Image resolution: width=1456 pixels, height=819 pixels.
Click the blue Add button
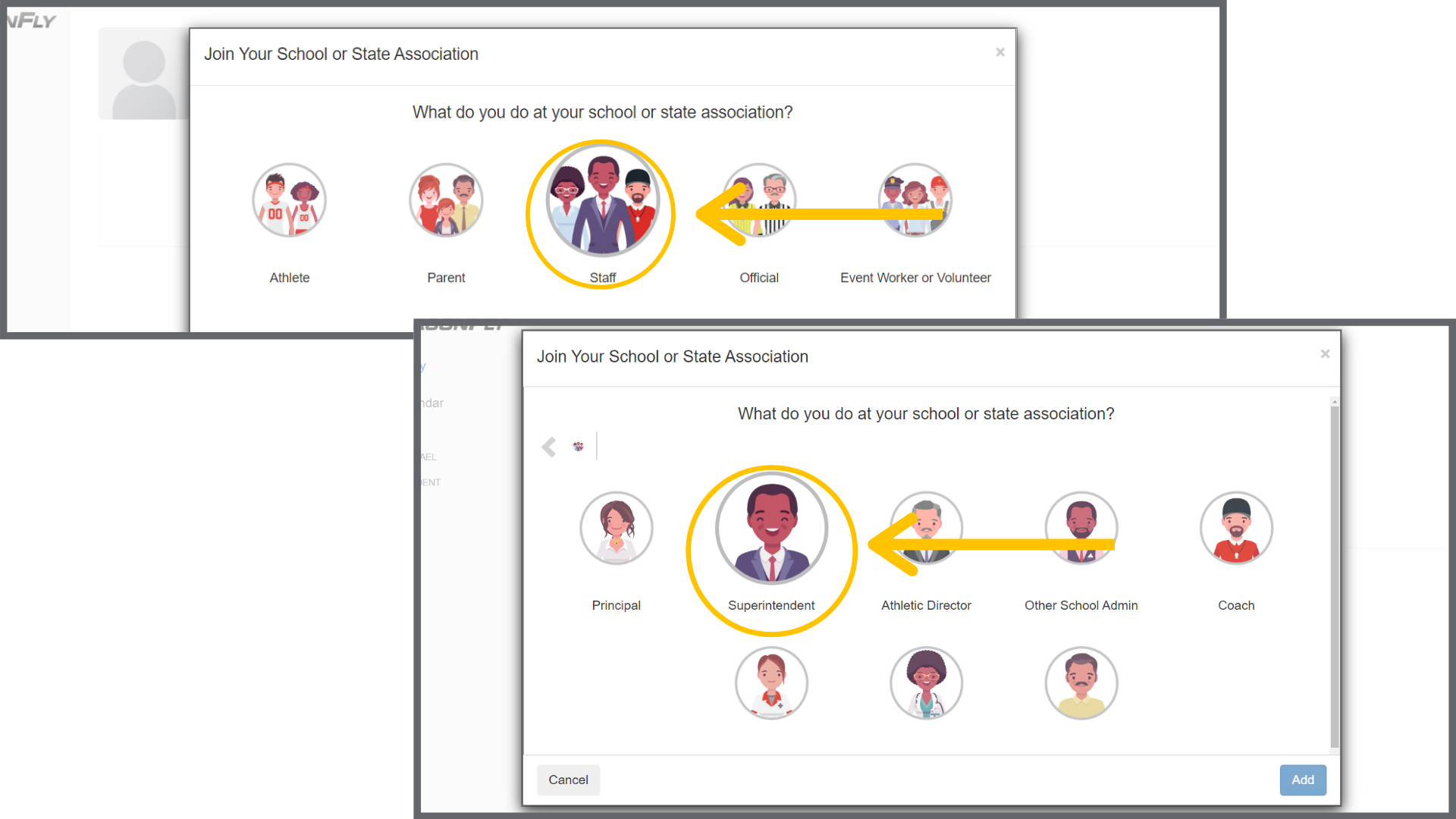(x=1303, y=780)
